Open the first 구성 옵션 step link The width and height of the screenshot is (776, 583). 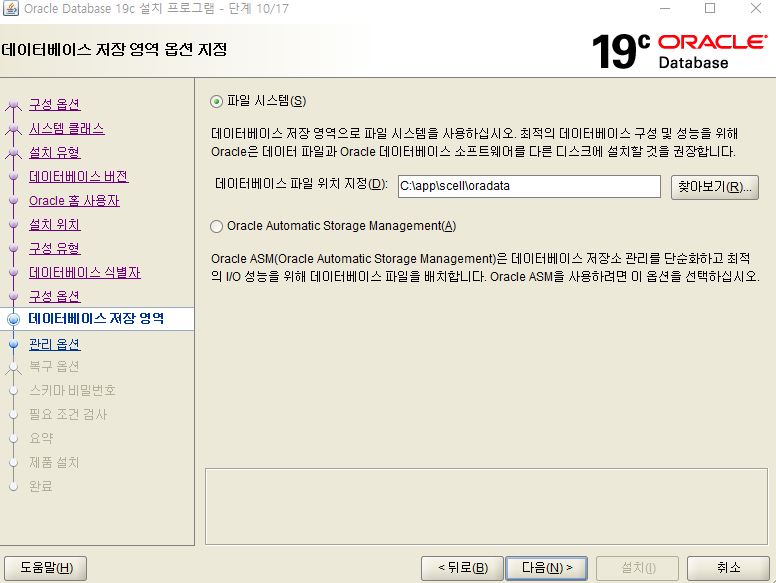point(54,104)
